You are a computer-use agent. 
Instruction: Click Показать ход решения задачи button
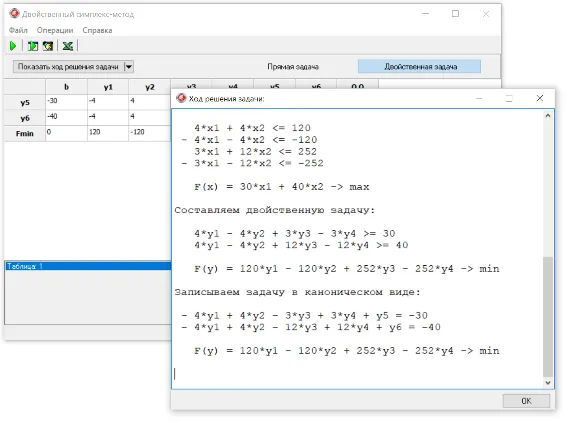point(69,67)
